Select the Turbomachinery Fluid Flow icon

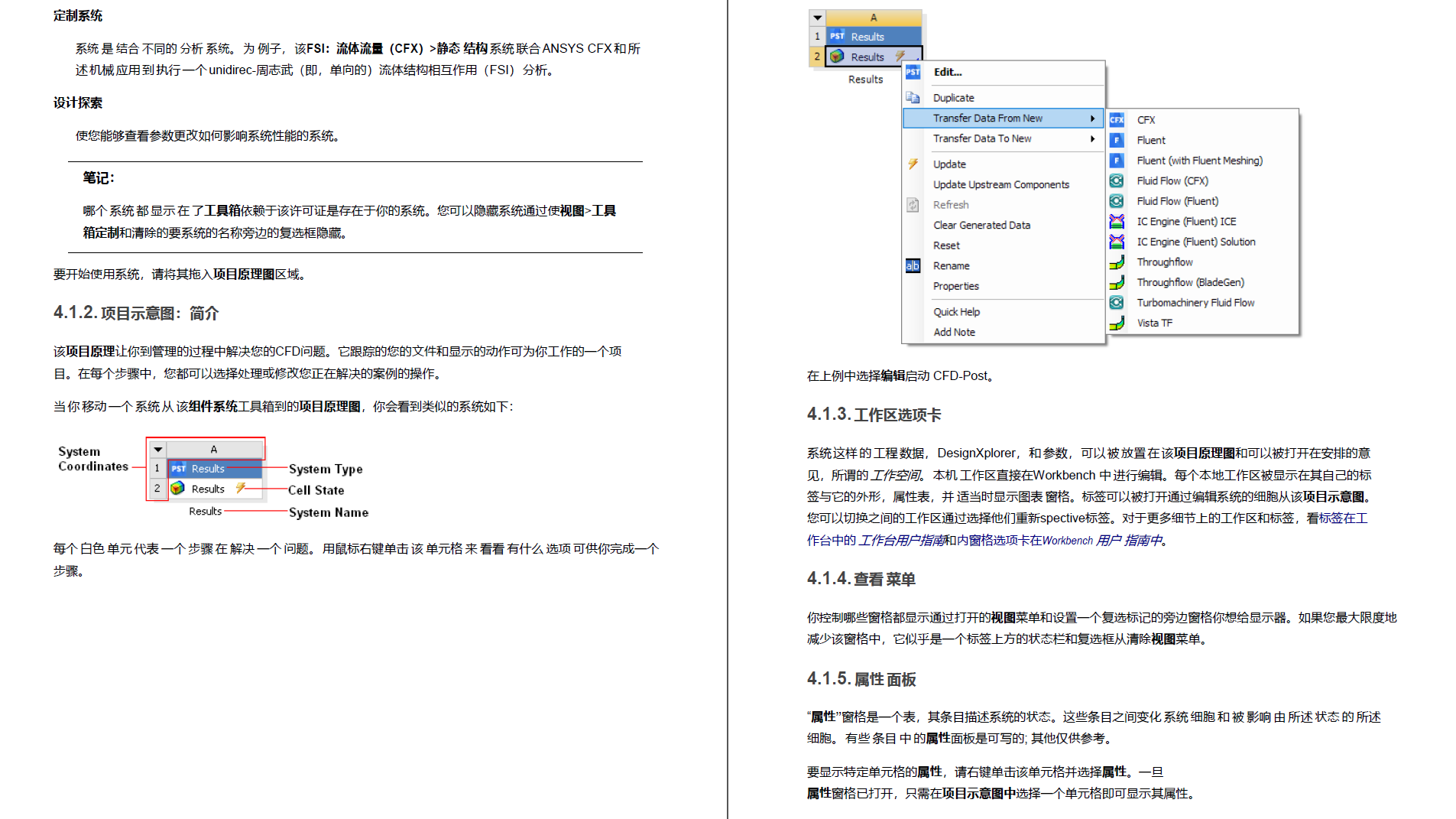pyautogui.click(x=1117, y=302)
